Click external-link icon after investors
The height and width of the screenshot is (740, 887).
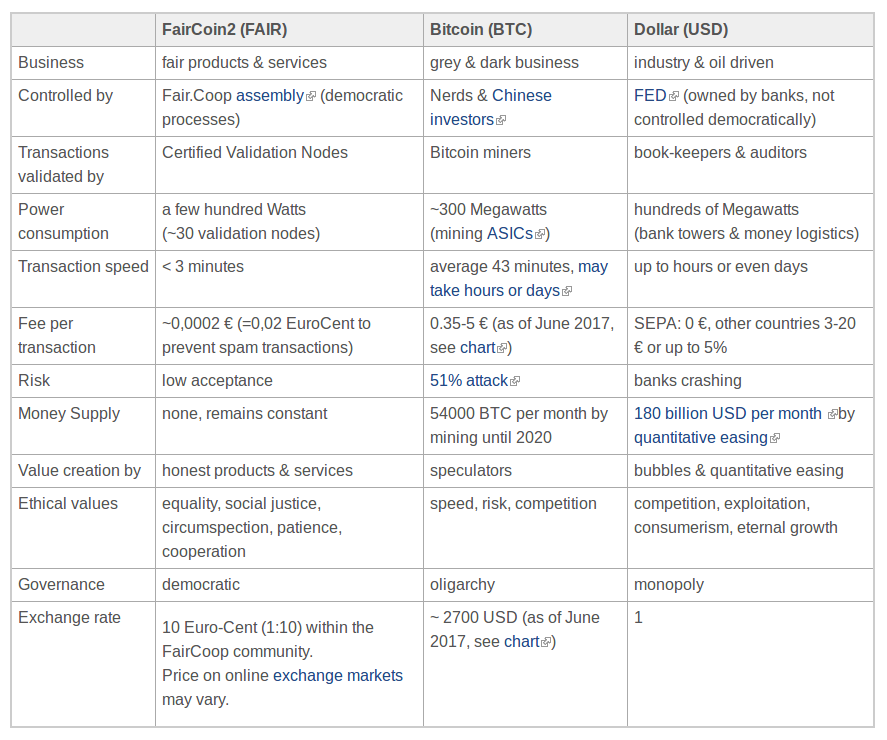pyautogui.click(x=501, y=121)
